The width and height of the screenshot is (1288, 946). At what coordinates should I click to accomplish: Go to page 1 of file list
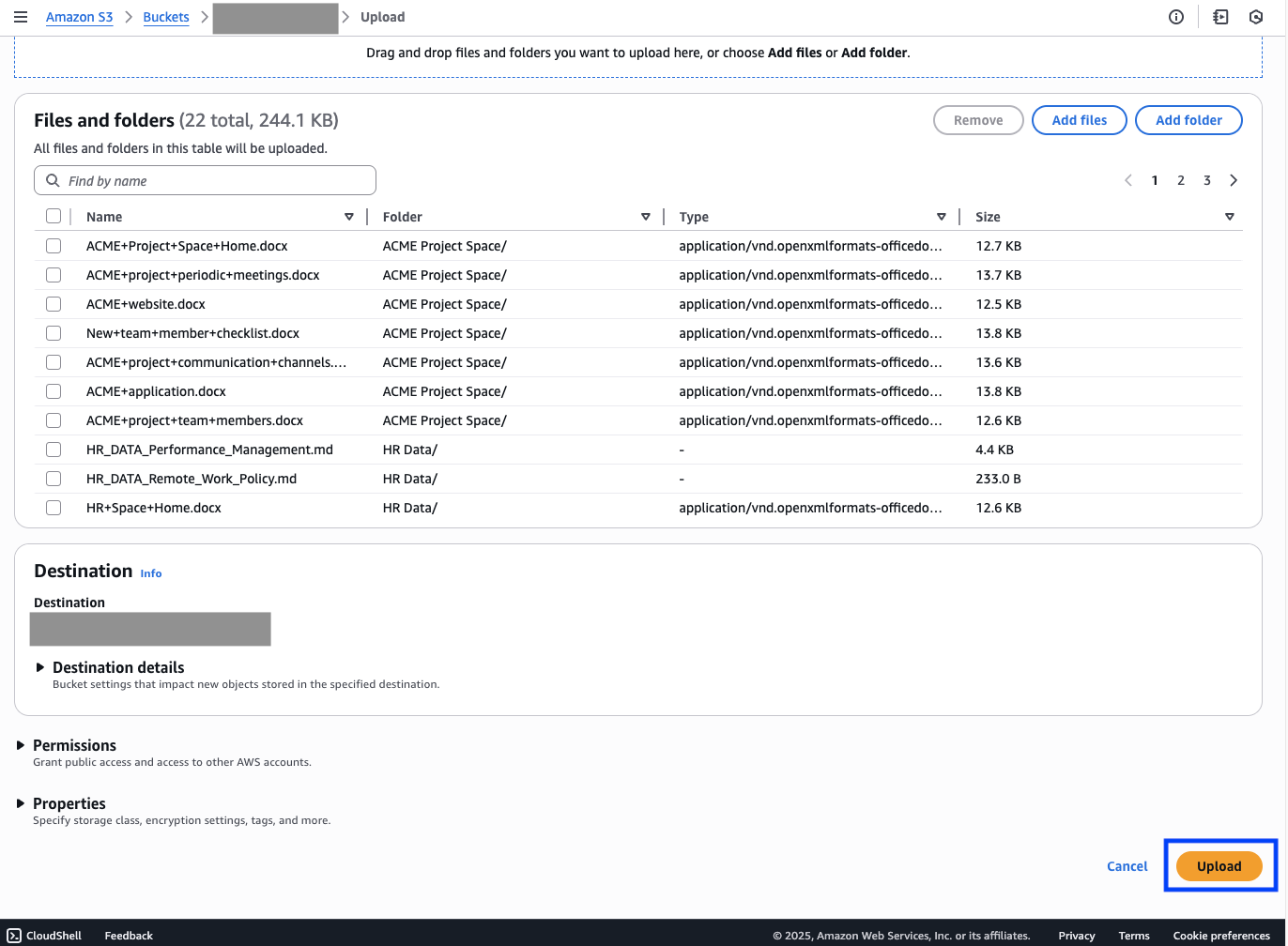[x=1155, y=180]
